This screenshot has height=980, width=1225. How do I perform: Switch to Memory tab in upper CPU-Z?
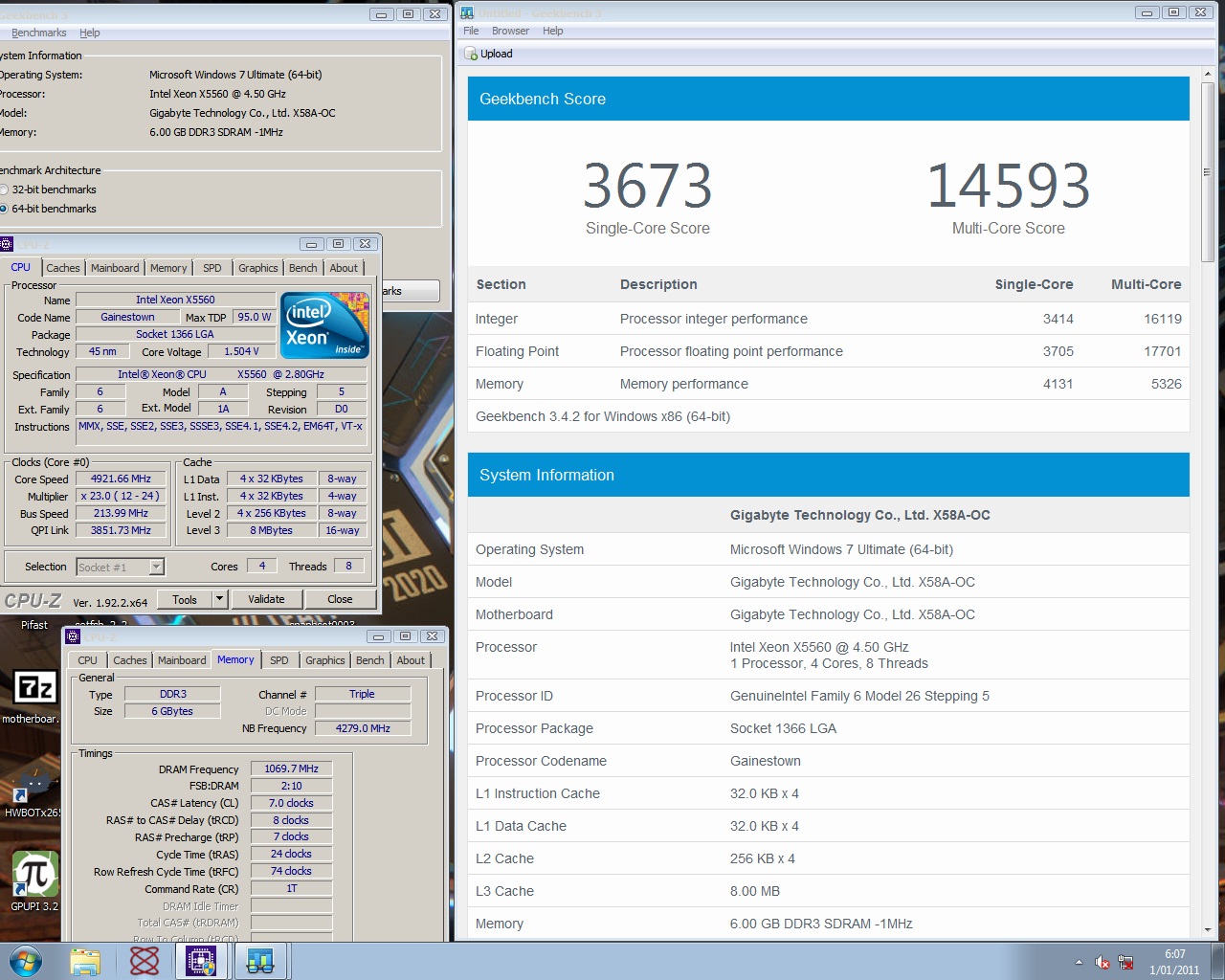(168, 268)
